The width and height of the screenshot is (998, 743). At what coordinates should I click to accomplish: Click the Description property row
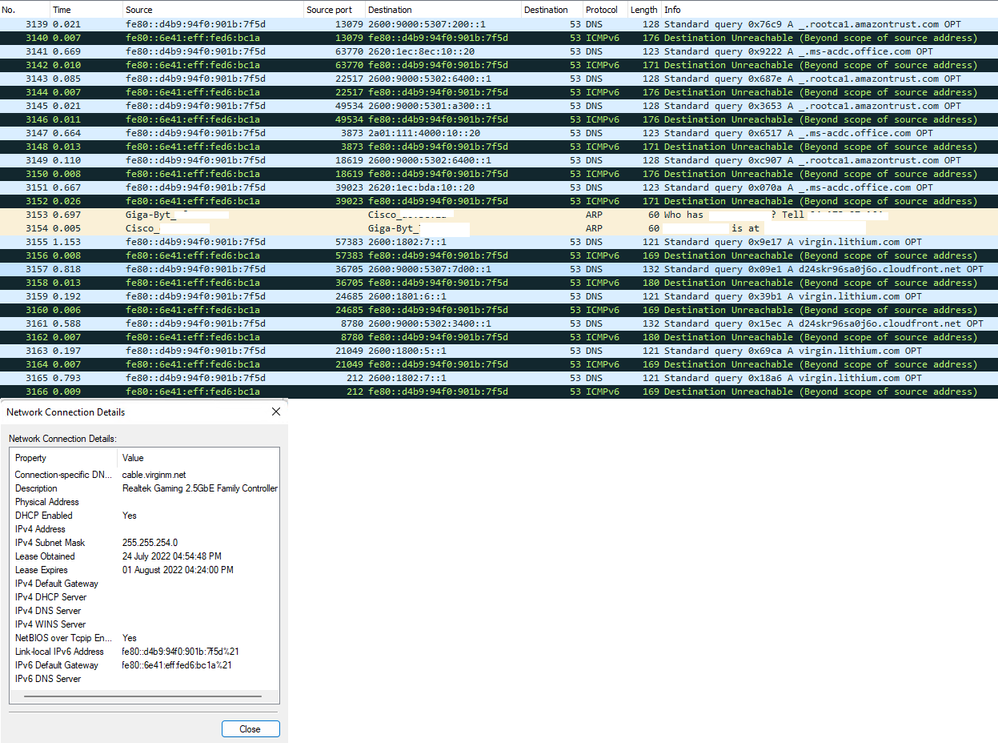[x=144, y=488]
